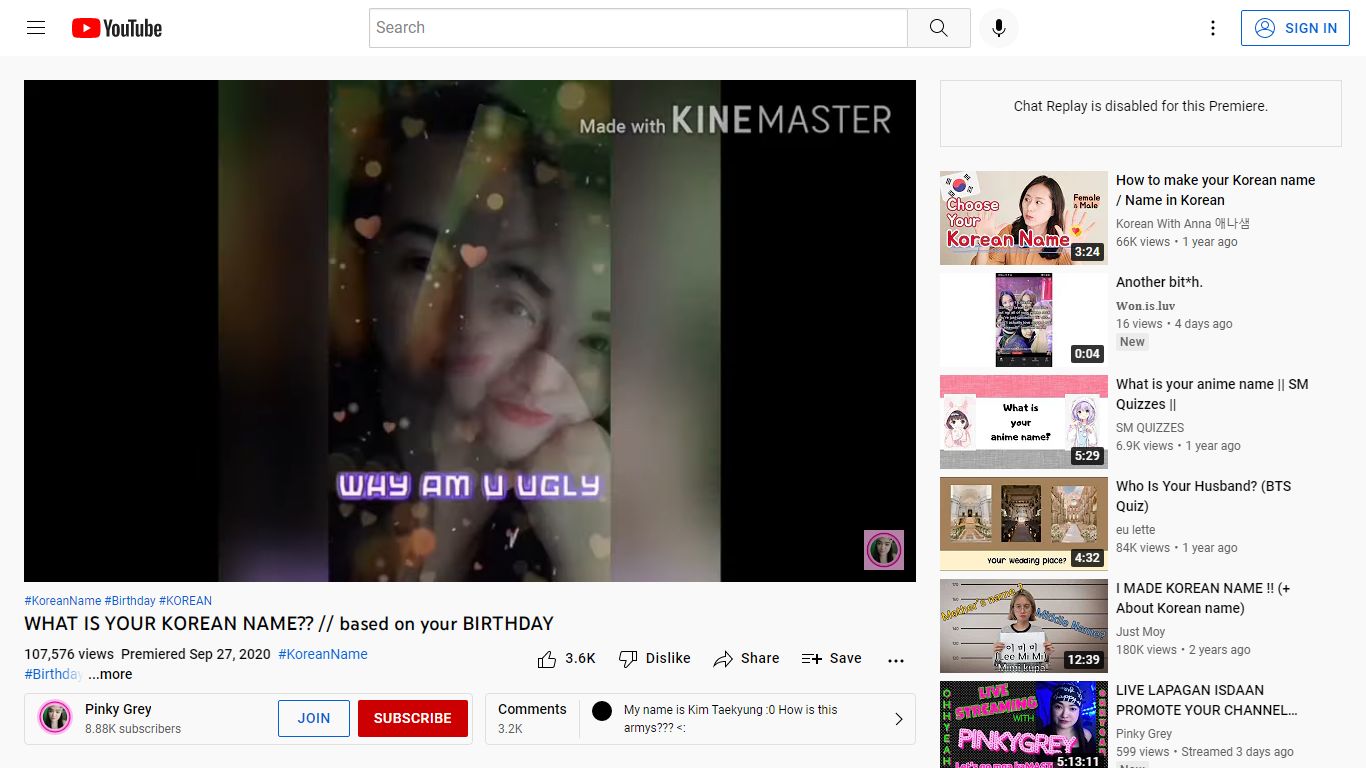This screenshot has height=768, width=1366.
Task: Click title 'I MADE KOREAN NAME !!'
Action: 1203,598
